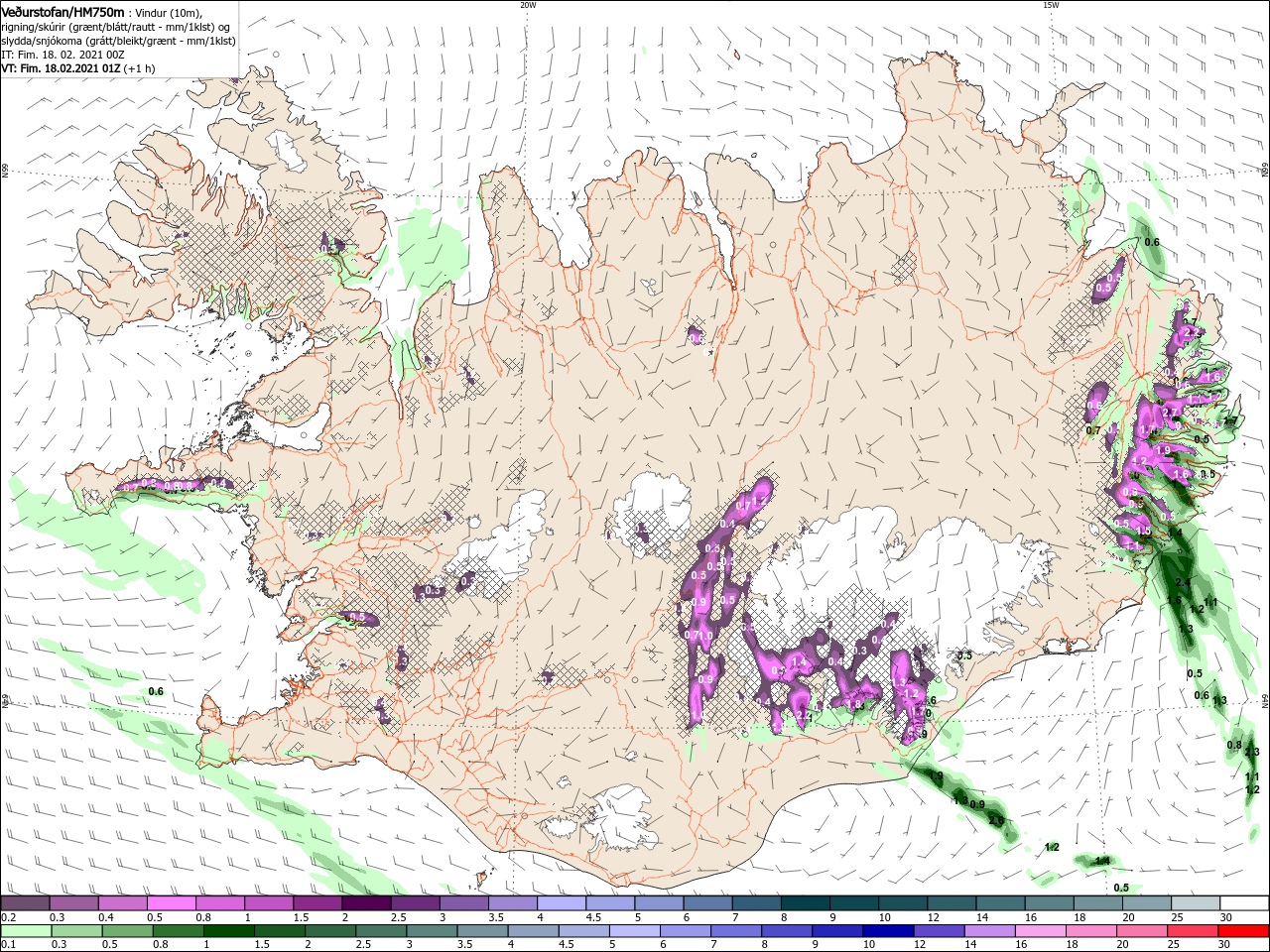Pick the dusky mauve 0.2 swatch in snow scale
This screenshot has height=952, width=1270.
click(26, 903)
